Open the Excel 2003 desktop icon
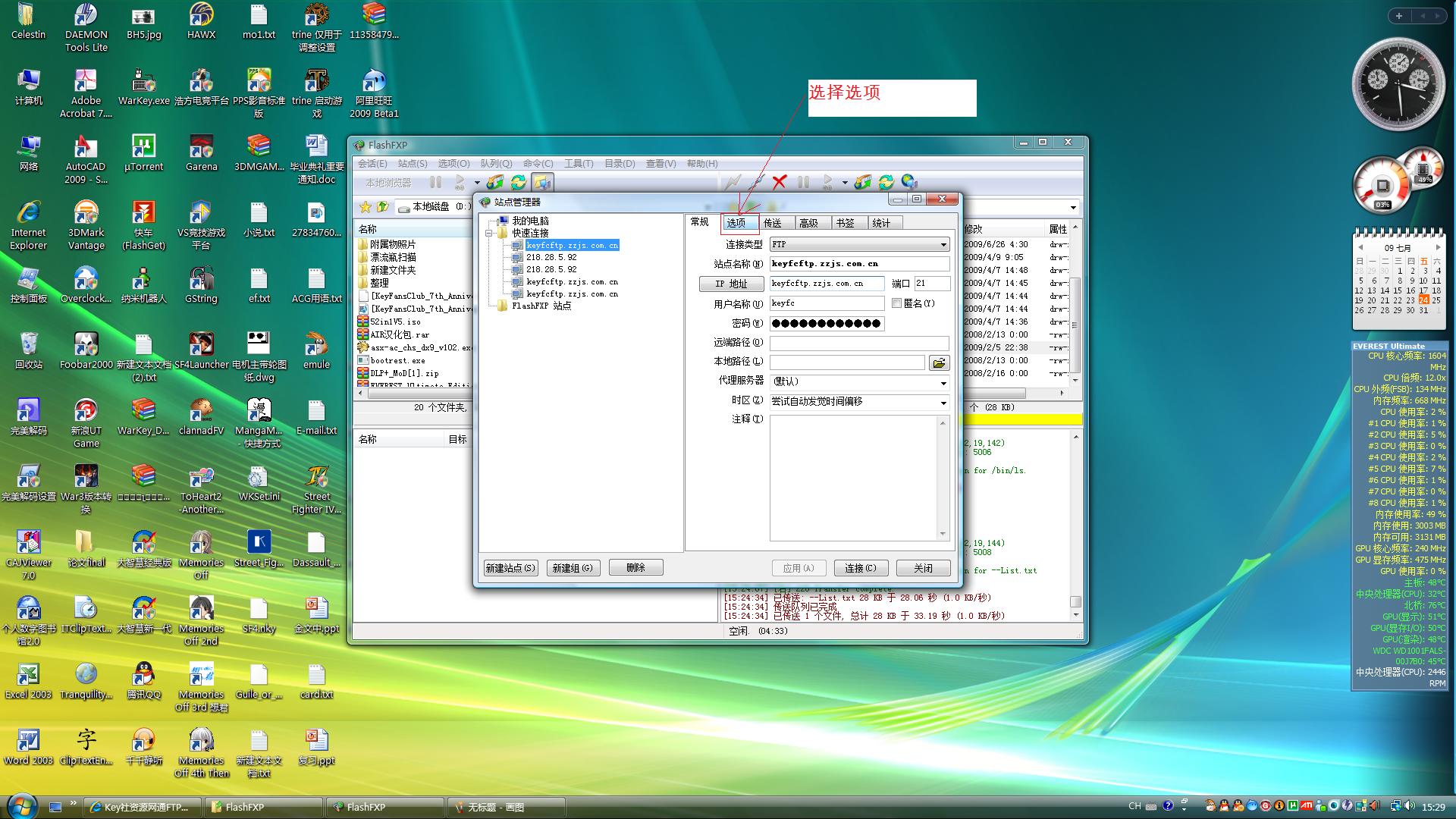1456x819 pixels. 28,680
